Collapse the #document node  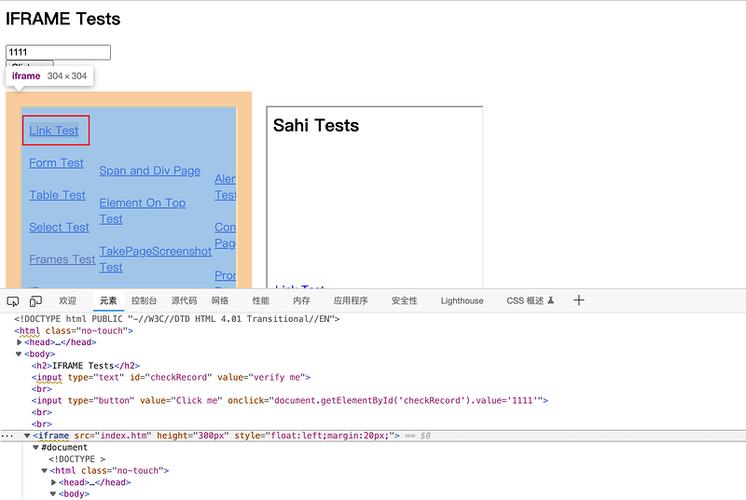36,447
